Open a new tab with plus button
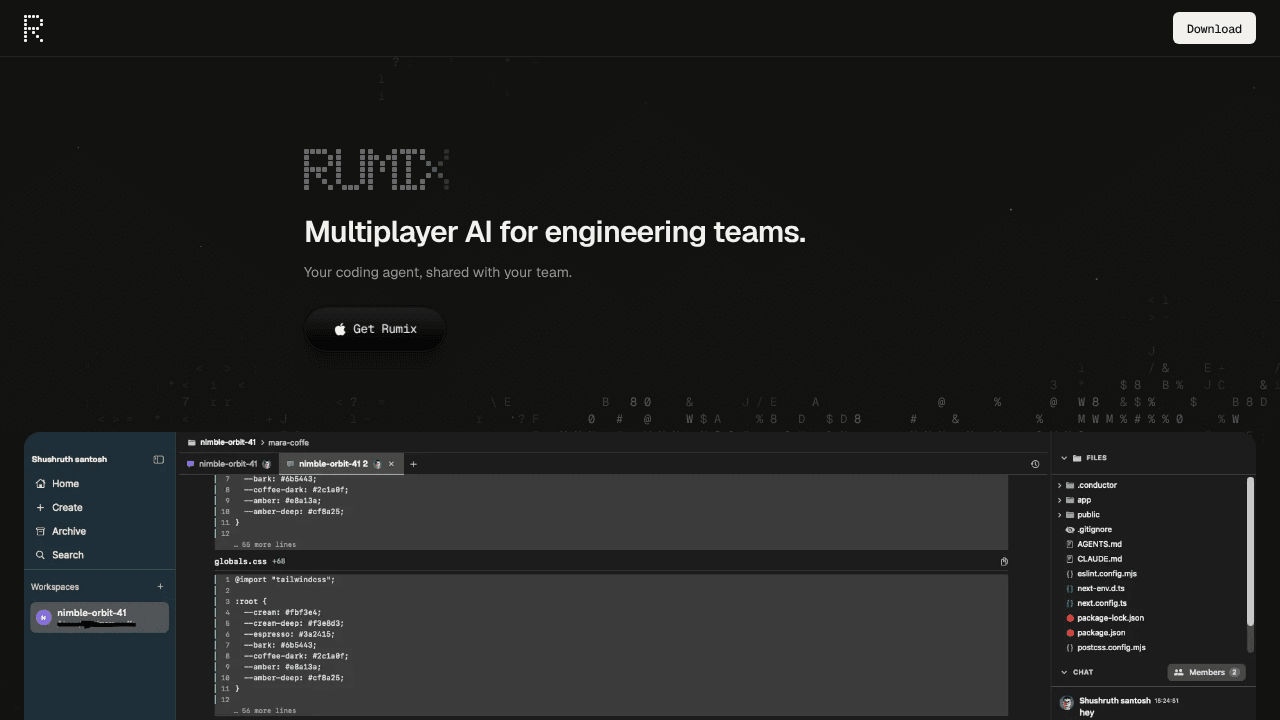1280x720 pixels. 413,464
